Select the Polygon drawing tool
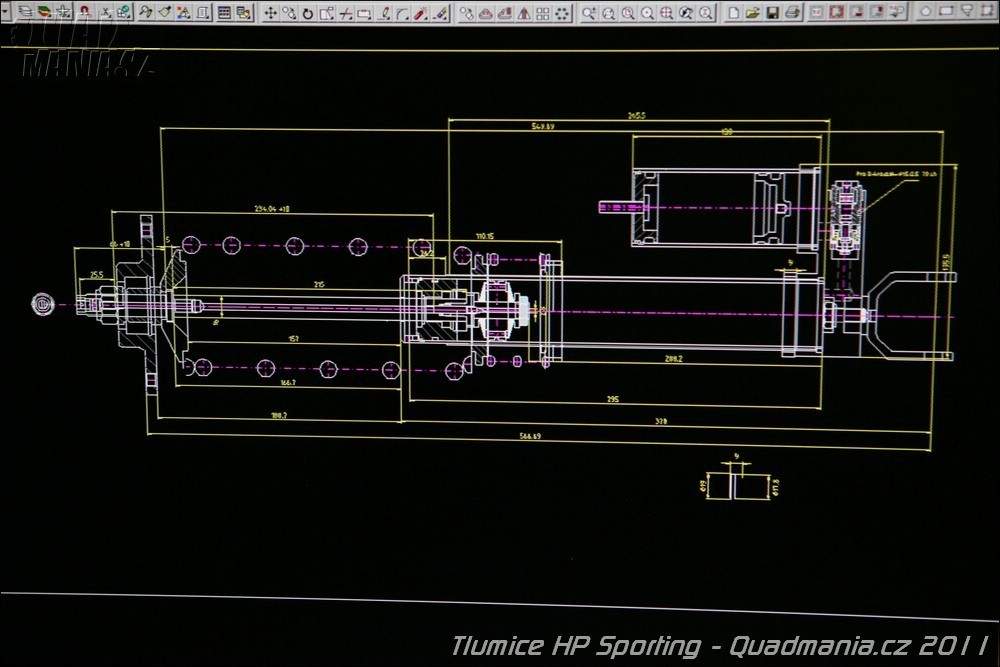Screen dimensions: 1000x667 click(926, 11)
